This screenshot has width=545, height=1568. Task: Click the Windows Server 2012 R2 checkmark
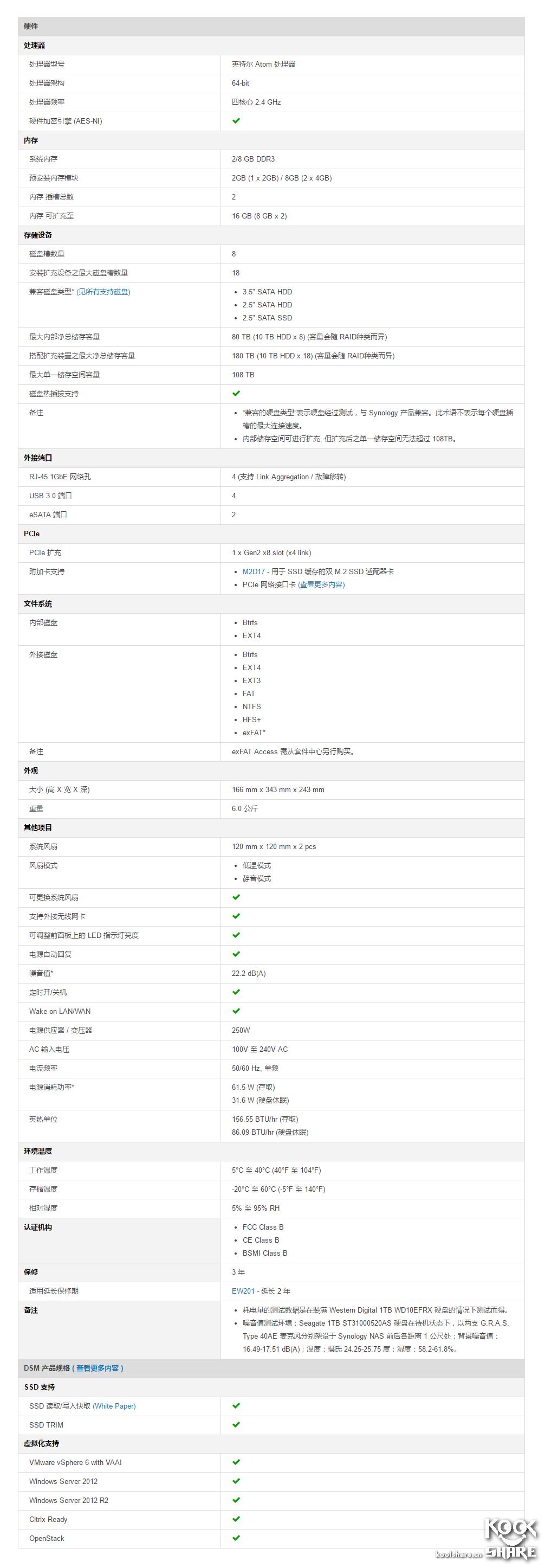(x=236, y=1500)
